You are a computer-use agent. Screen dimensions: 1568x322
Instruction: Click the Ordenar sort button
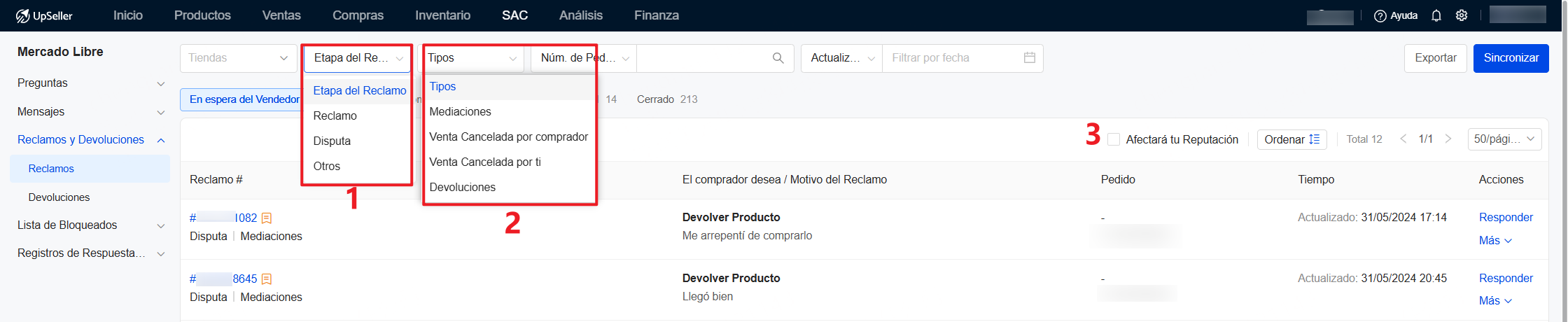pyautogui.click(x=1292, y=139)
